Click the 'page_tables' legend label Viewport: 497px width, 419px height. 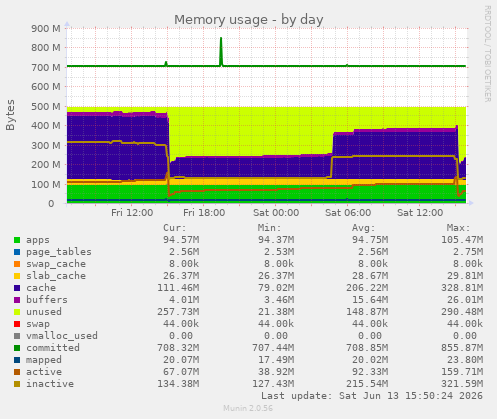pyautogui.click(x=59, y=252)
